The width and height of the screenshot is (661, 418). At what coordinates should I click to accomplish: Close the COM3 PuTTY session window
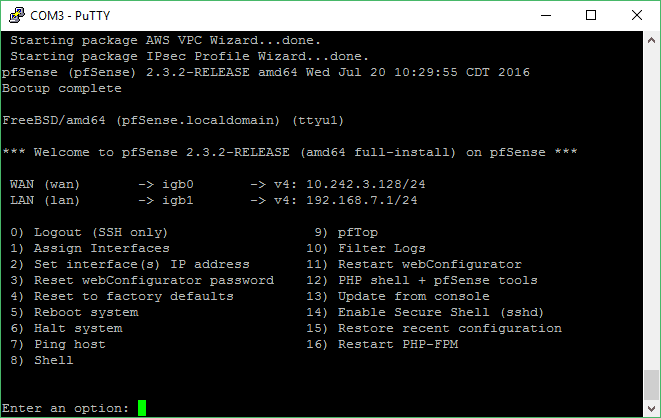pyautogui.click(x=637, y=16)
